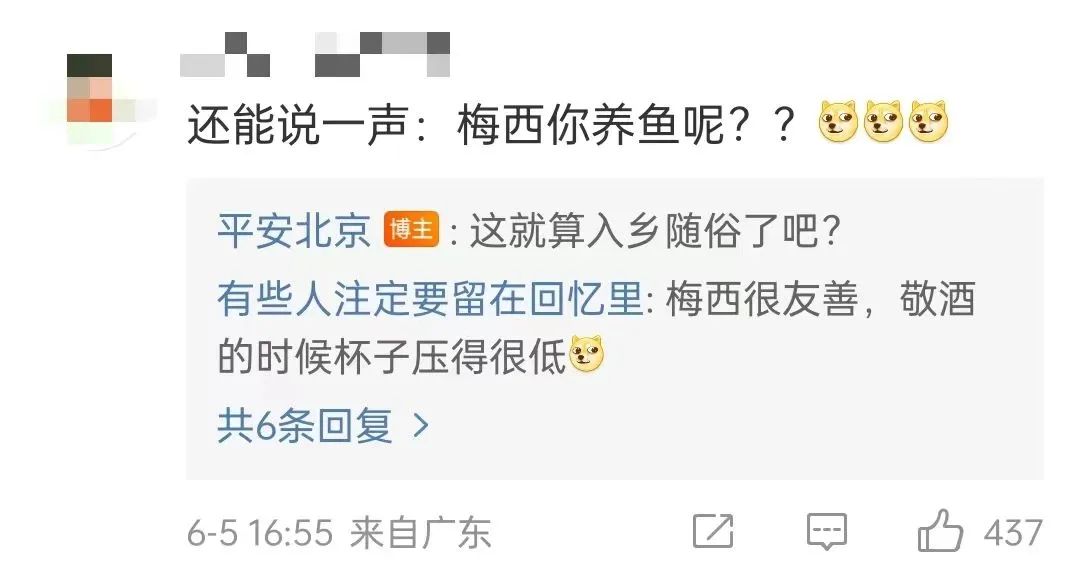Click the 来自广东 location label
1080x577 pixels.
pos(420,534)
